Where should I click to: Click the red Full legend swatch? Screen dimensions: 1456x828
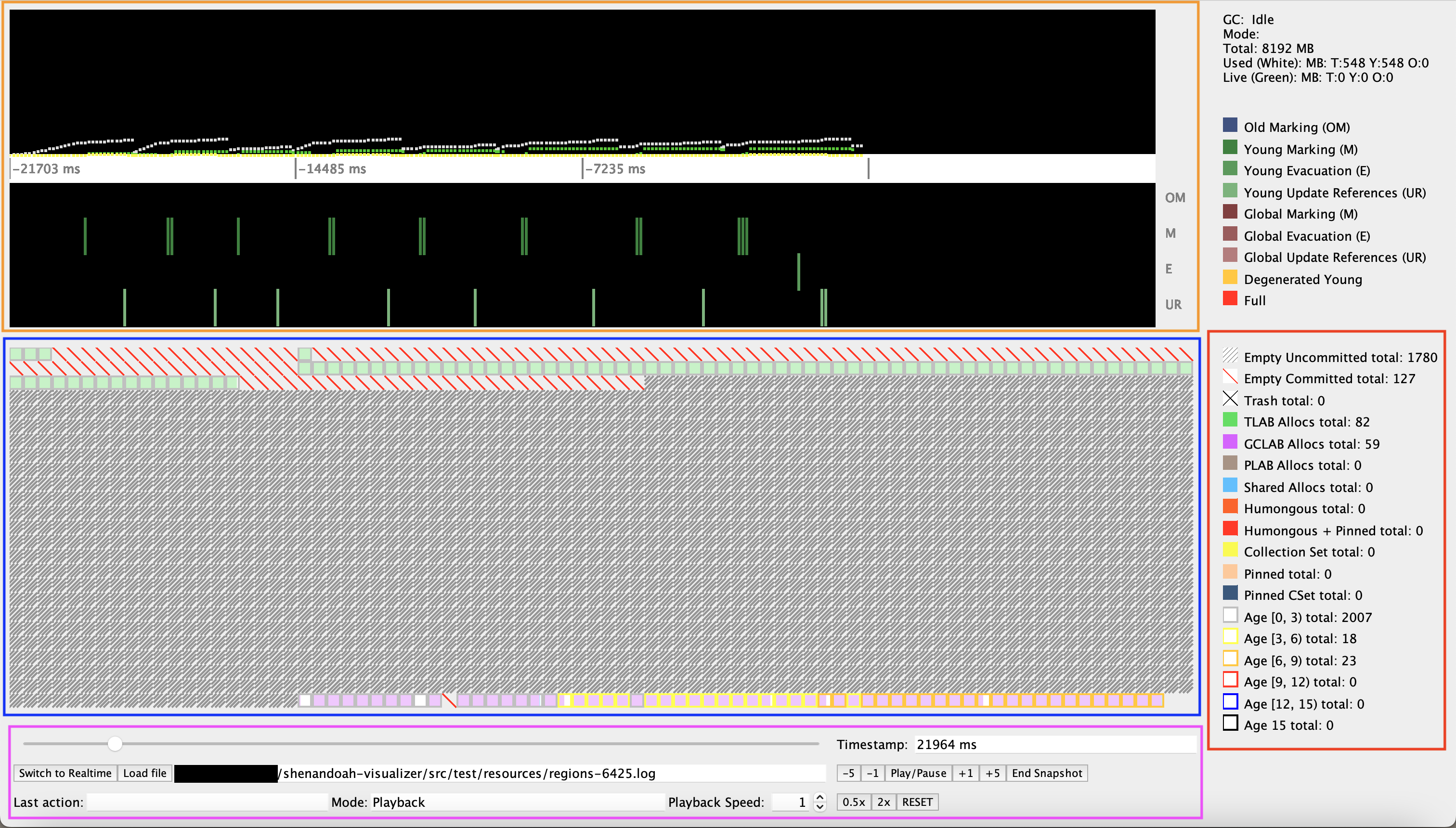click(1230, 298)
